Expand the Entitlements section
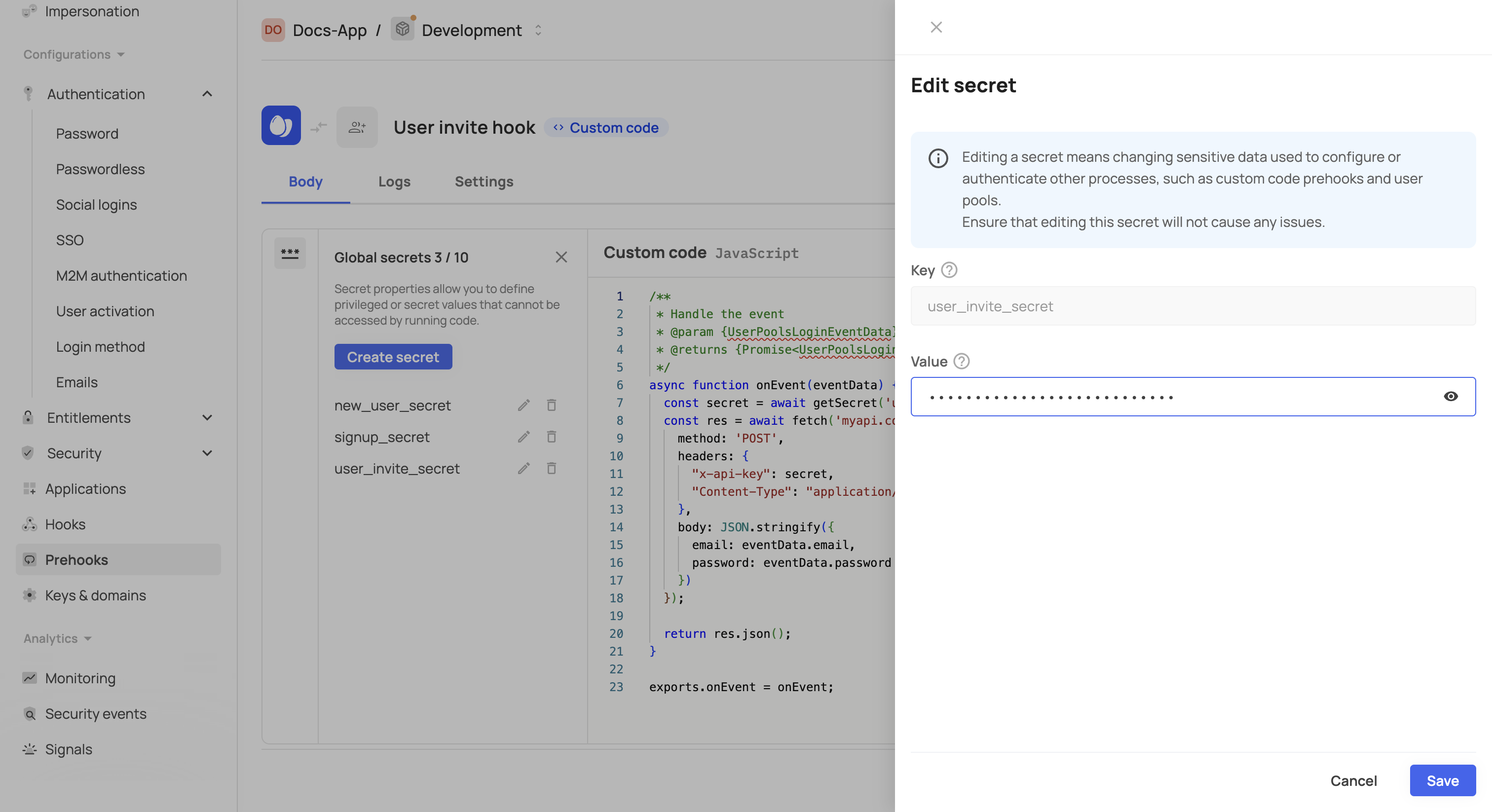The width and height of the screenshot is (1492, 812). (207, 417)
